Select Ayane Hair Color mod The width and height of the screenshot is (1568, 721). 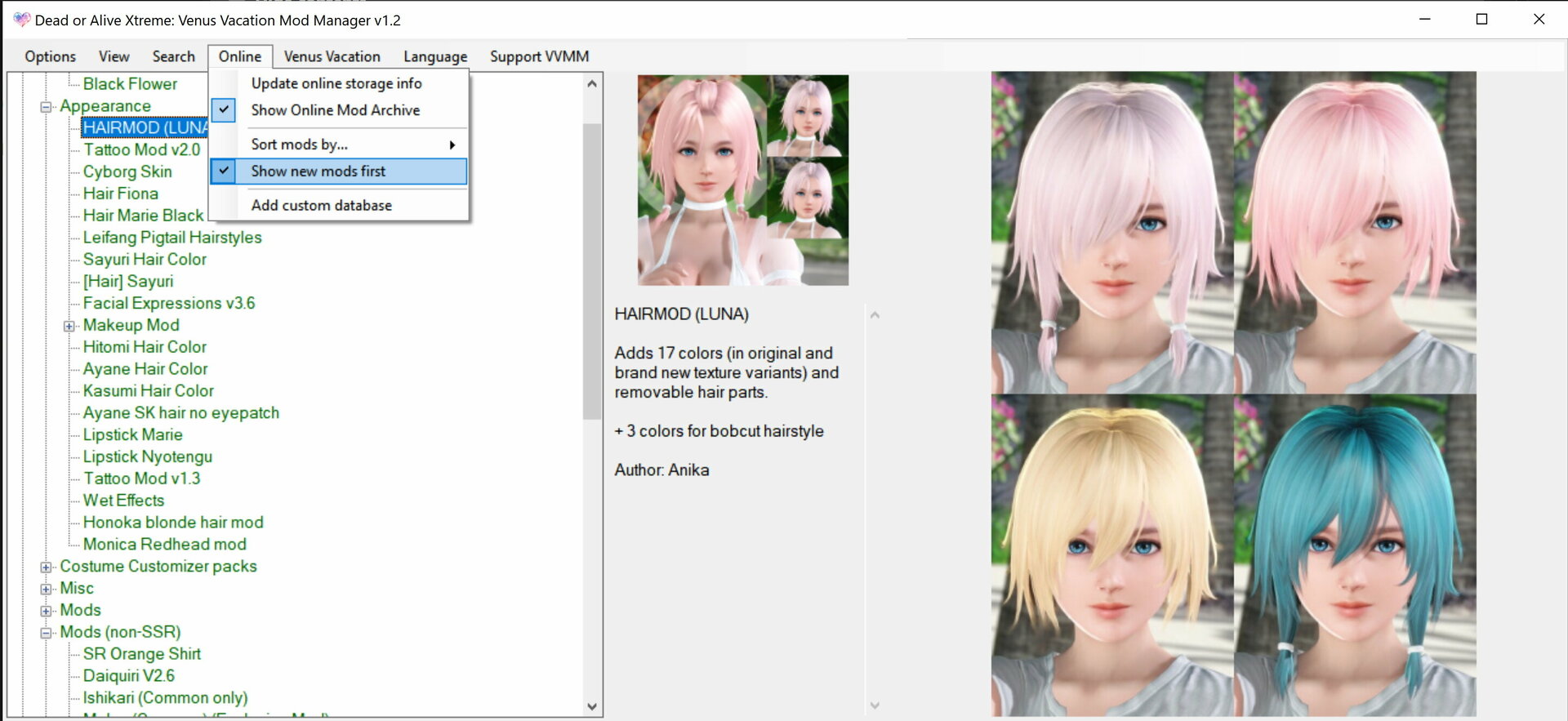[145, 369]
